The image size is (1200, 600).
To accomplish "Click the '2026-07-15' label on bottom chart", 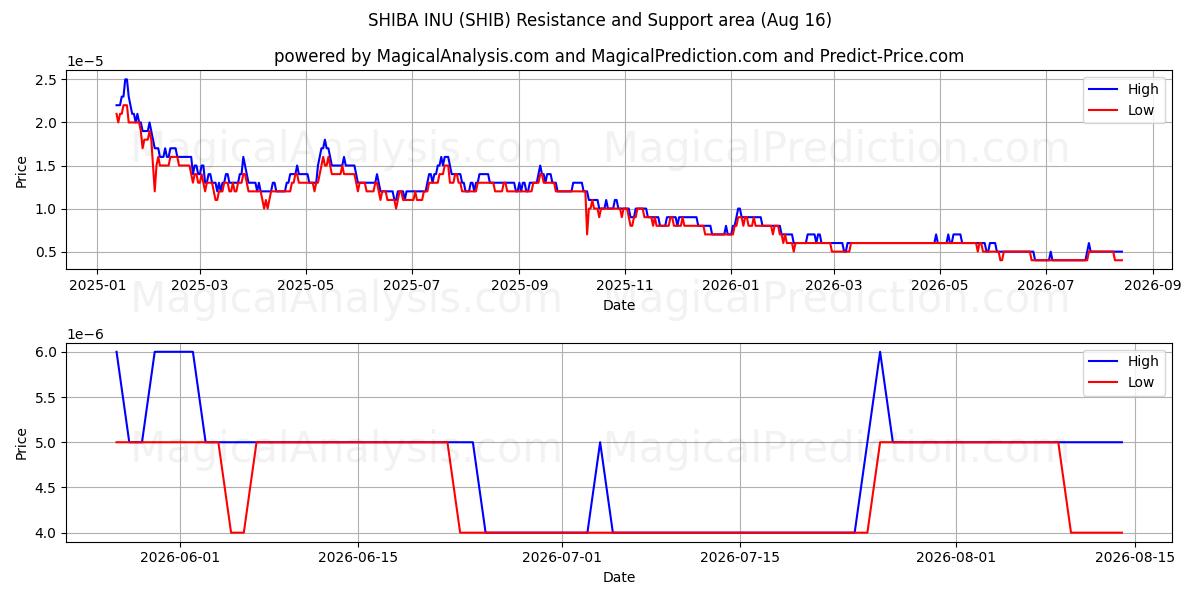I will click(x=740, y=558).
